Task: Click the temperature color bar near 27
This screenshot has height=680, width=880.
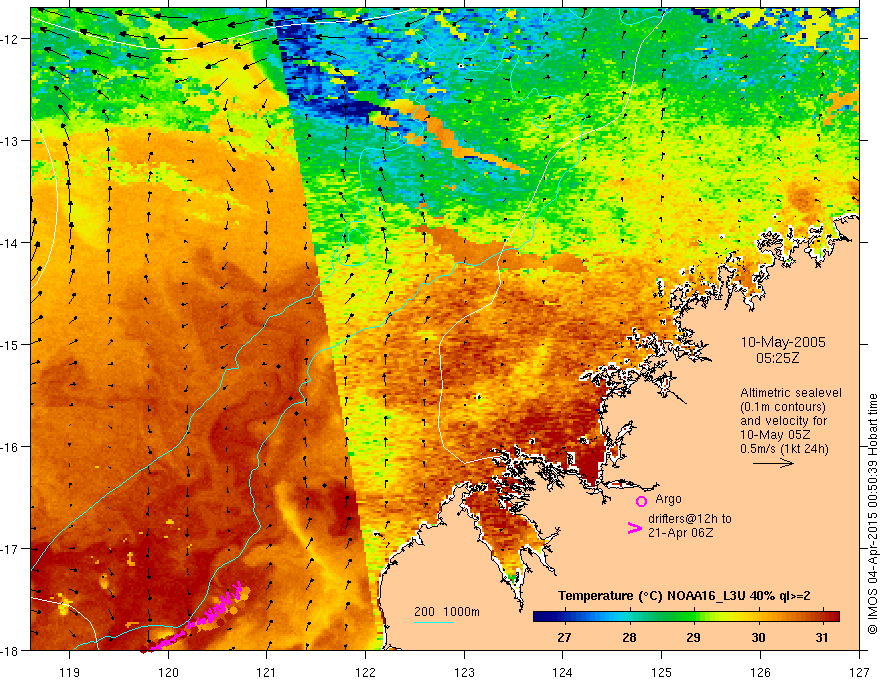Action: pos(565,617)
